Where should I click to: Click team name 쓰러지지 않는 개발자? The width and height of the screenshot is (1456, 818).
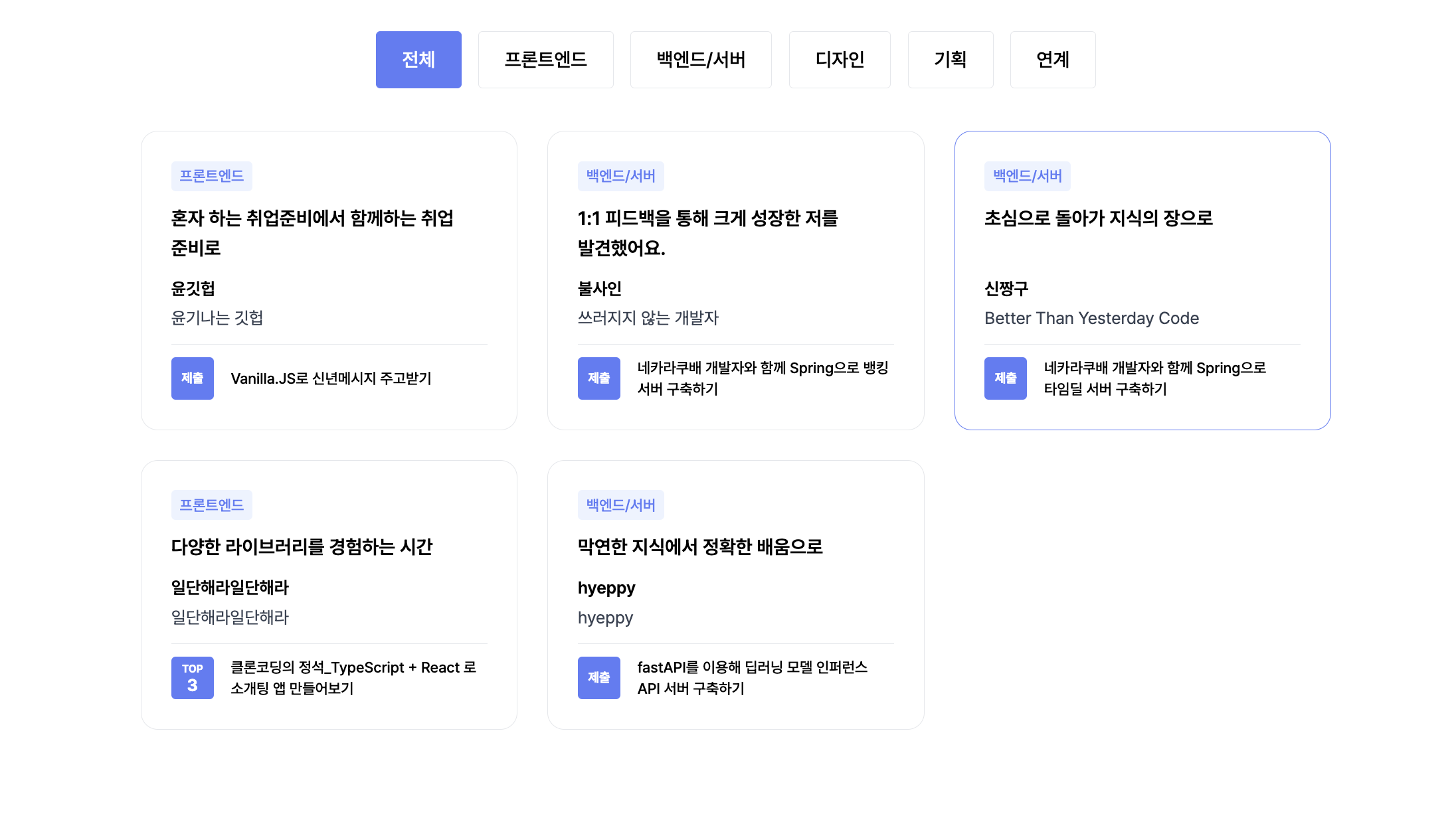click(x=648, y=318)
